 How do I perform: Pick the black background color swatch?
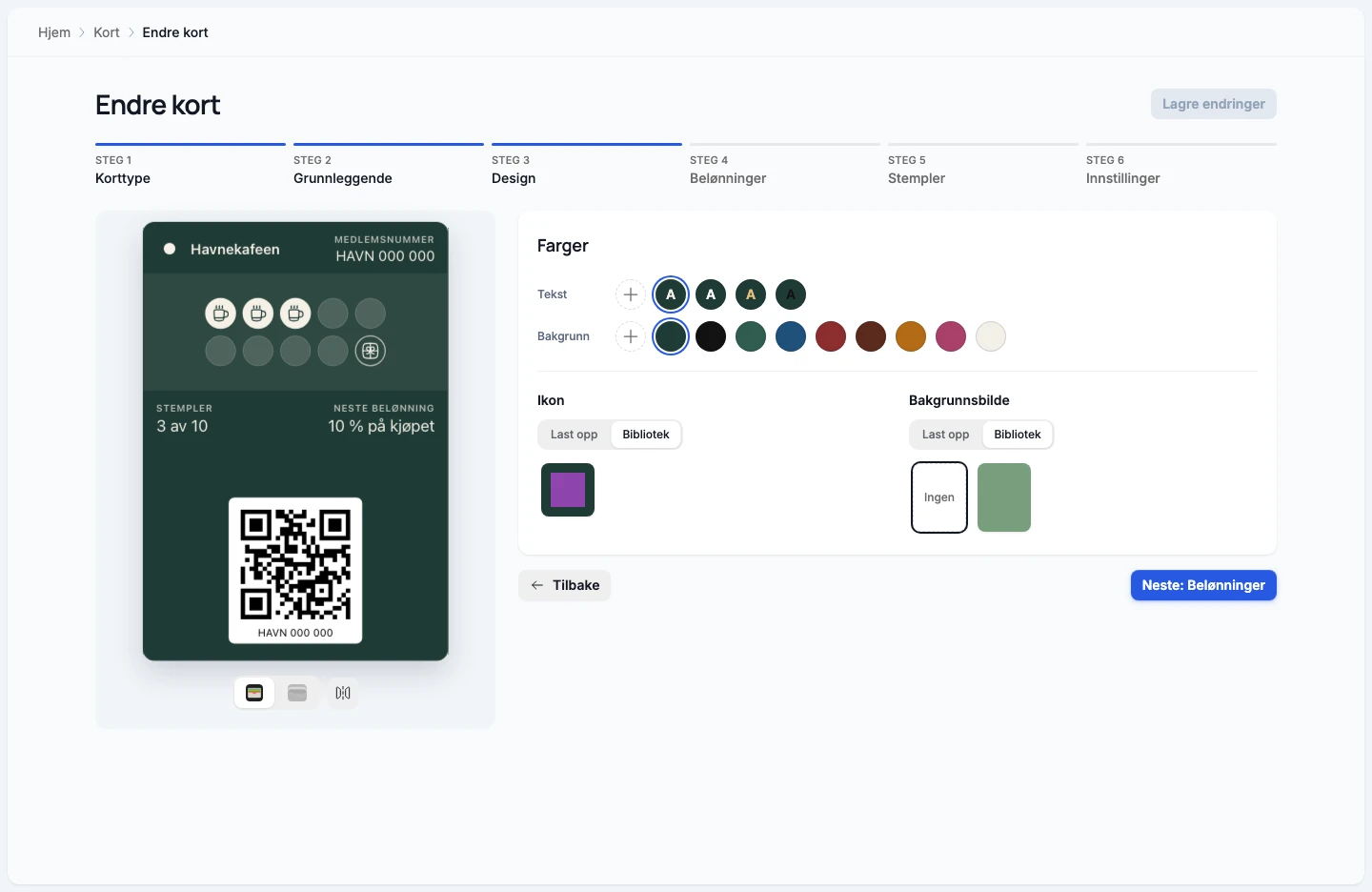click(711, 336)
